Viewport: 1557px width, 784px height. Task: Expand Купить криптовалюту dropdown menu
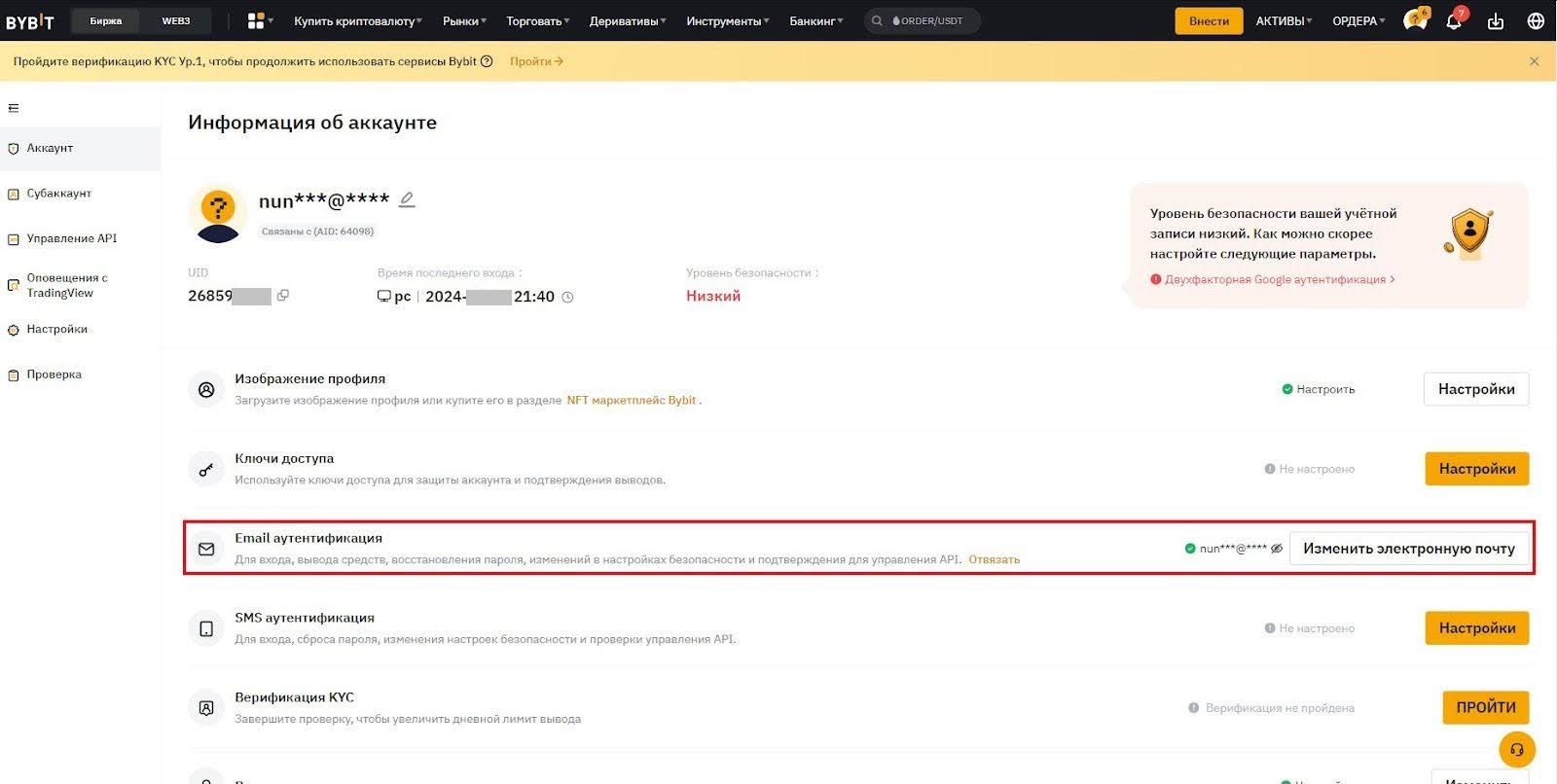pos(358,20)
